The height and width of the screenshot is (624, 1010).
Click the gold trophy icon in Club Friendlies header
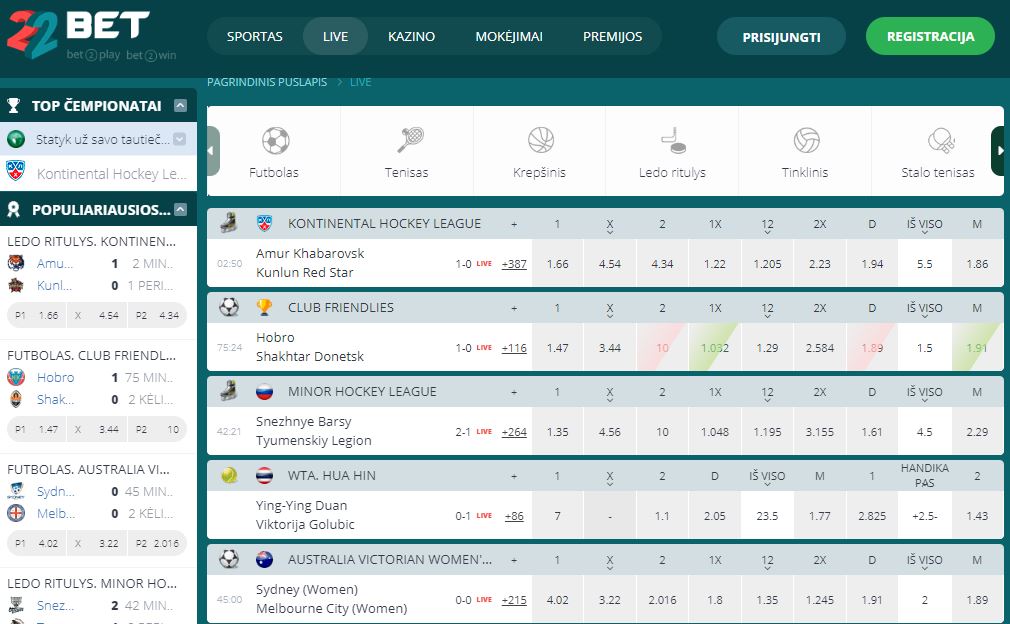tap(264, 307)
